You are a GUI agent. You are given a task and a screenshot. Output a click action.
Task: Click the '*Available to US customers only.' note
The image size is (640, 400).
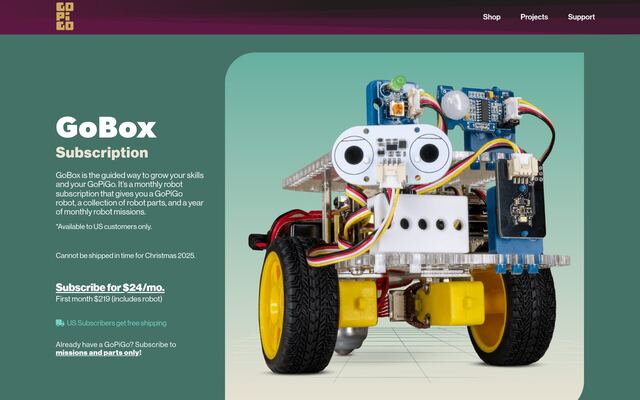(104, 226)
